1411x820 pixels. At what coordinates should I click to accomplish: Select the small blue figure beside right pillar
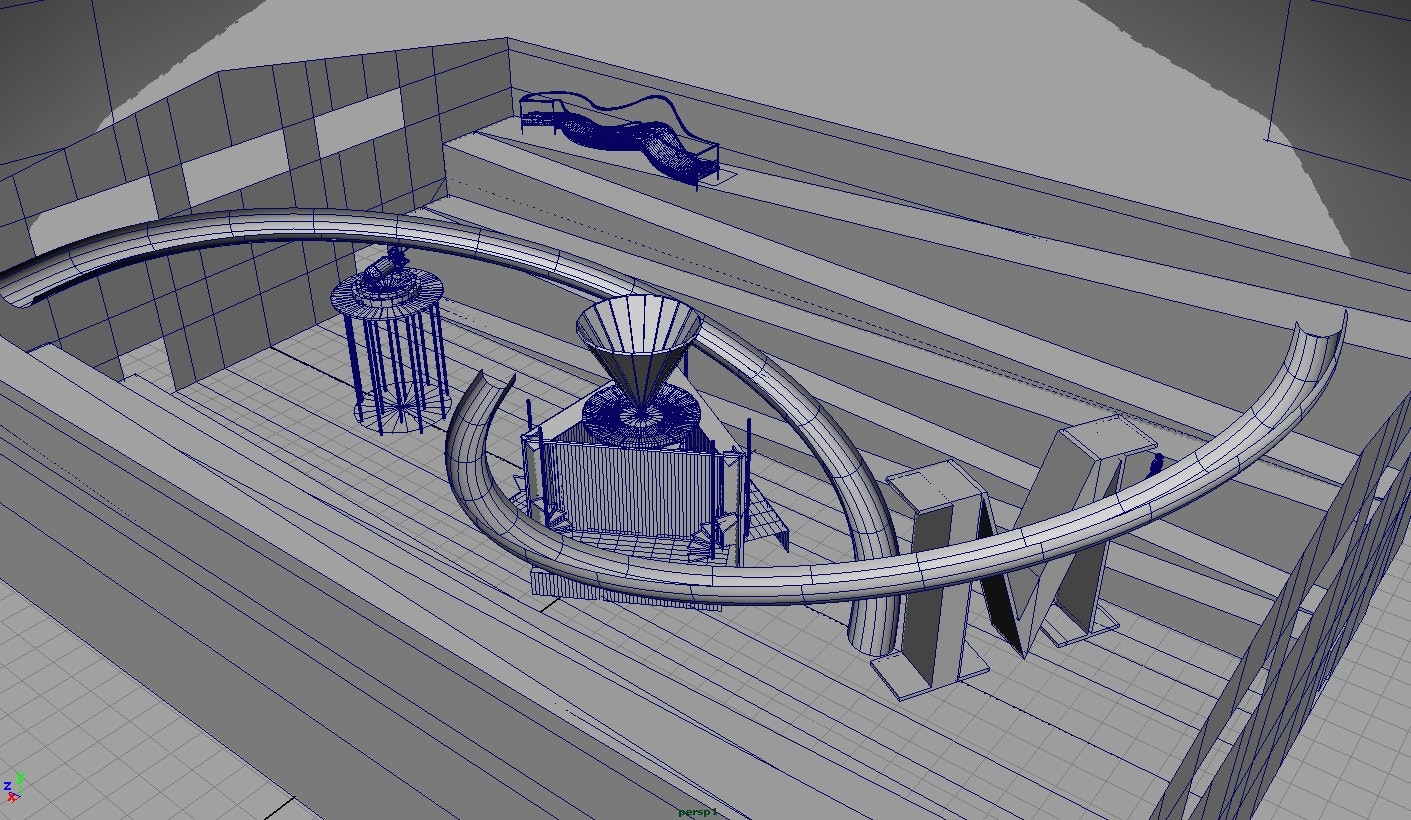click(1157, 465)
